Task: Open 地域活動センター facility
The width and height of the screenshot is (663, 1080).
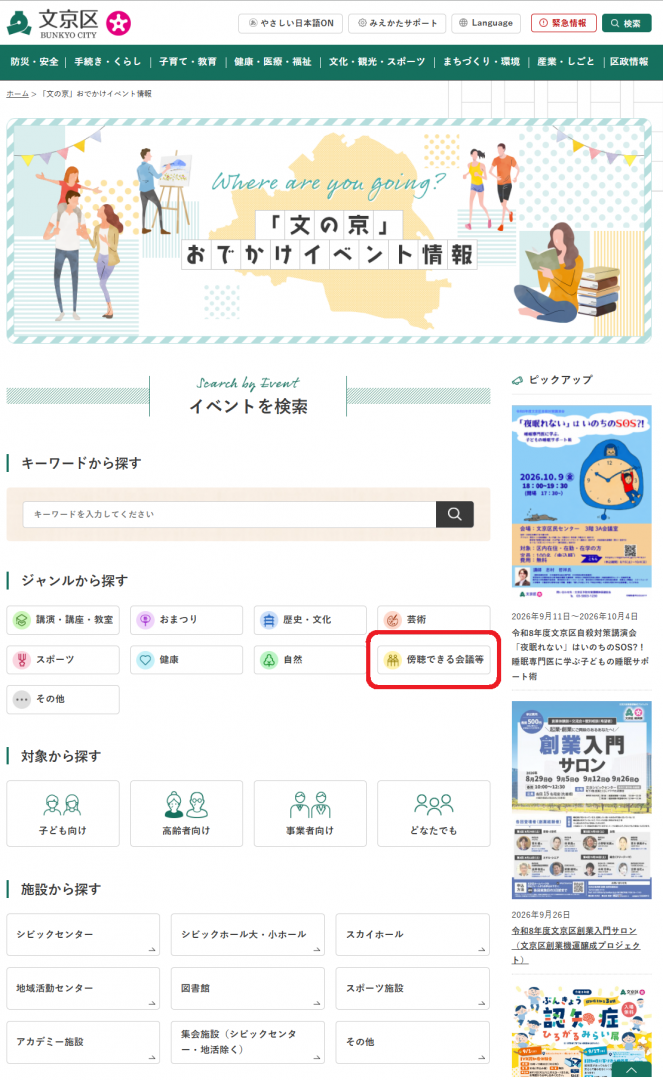Action: click(83, 988)
